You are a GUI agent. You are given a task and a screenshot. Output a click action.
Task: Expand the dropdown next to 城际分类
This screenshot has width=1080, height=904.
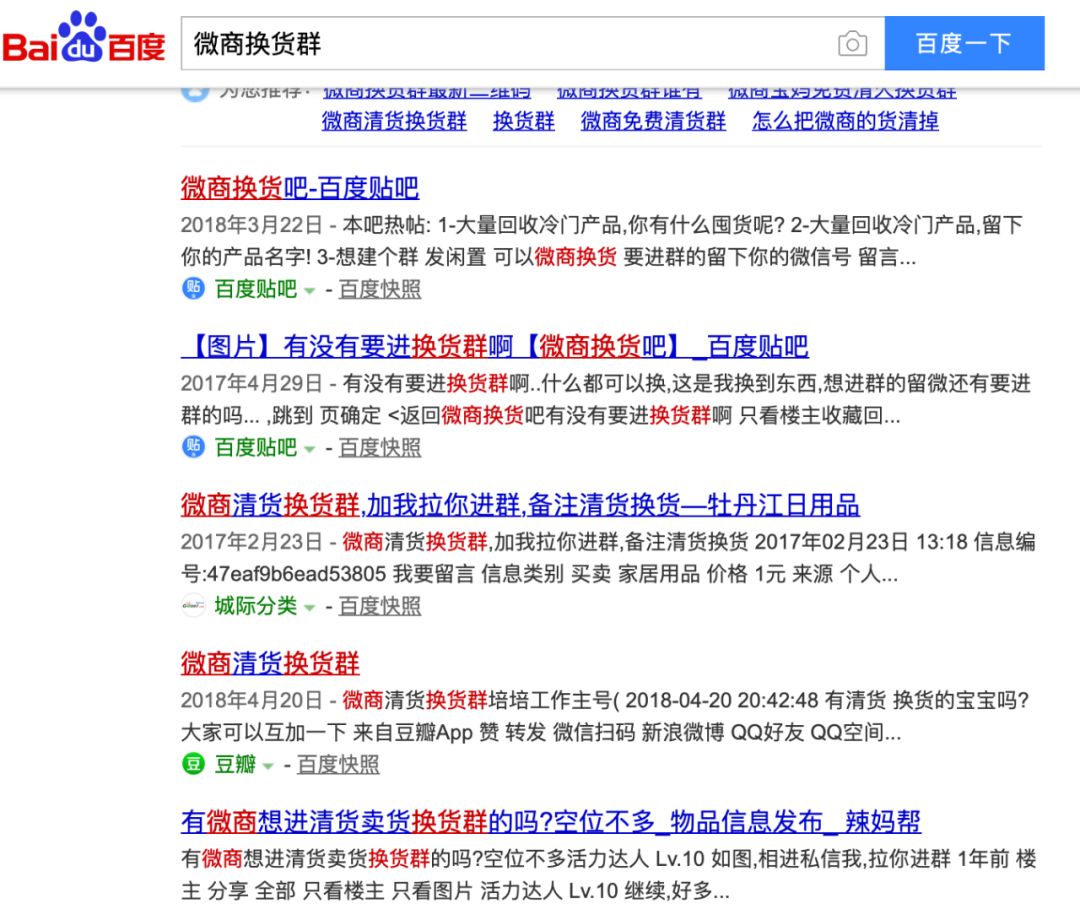309,606
